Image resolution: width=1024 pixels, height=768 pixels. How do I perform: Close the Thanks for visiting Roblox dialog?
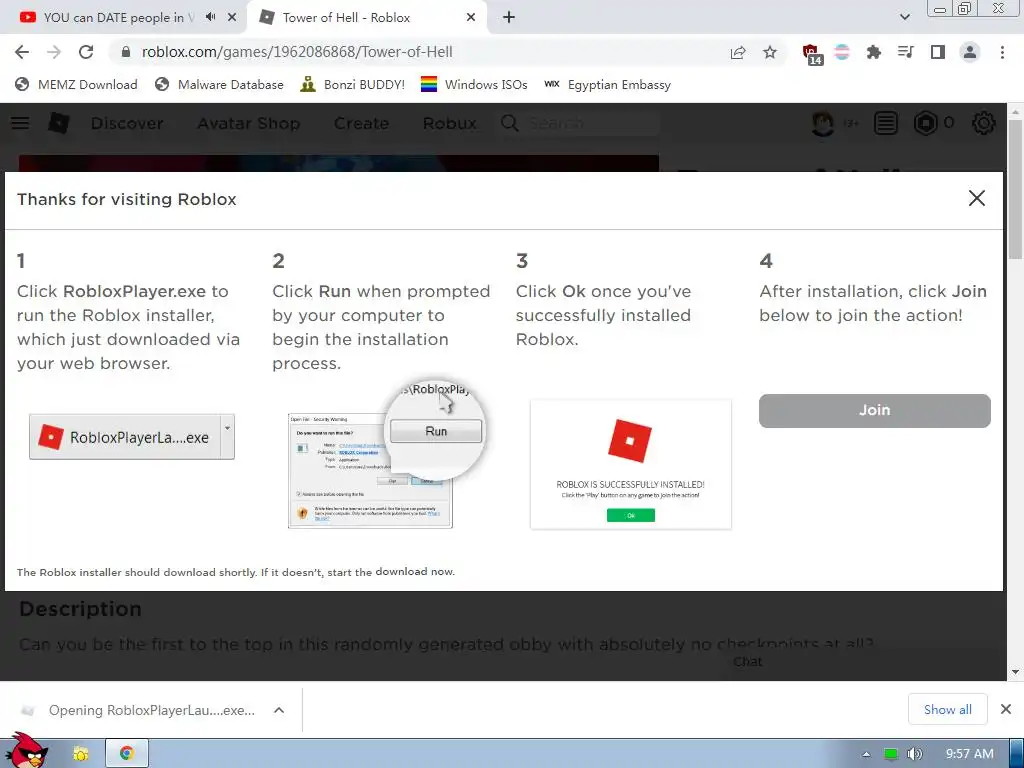(x=976, y=199)
